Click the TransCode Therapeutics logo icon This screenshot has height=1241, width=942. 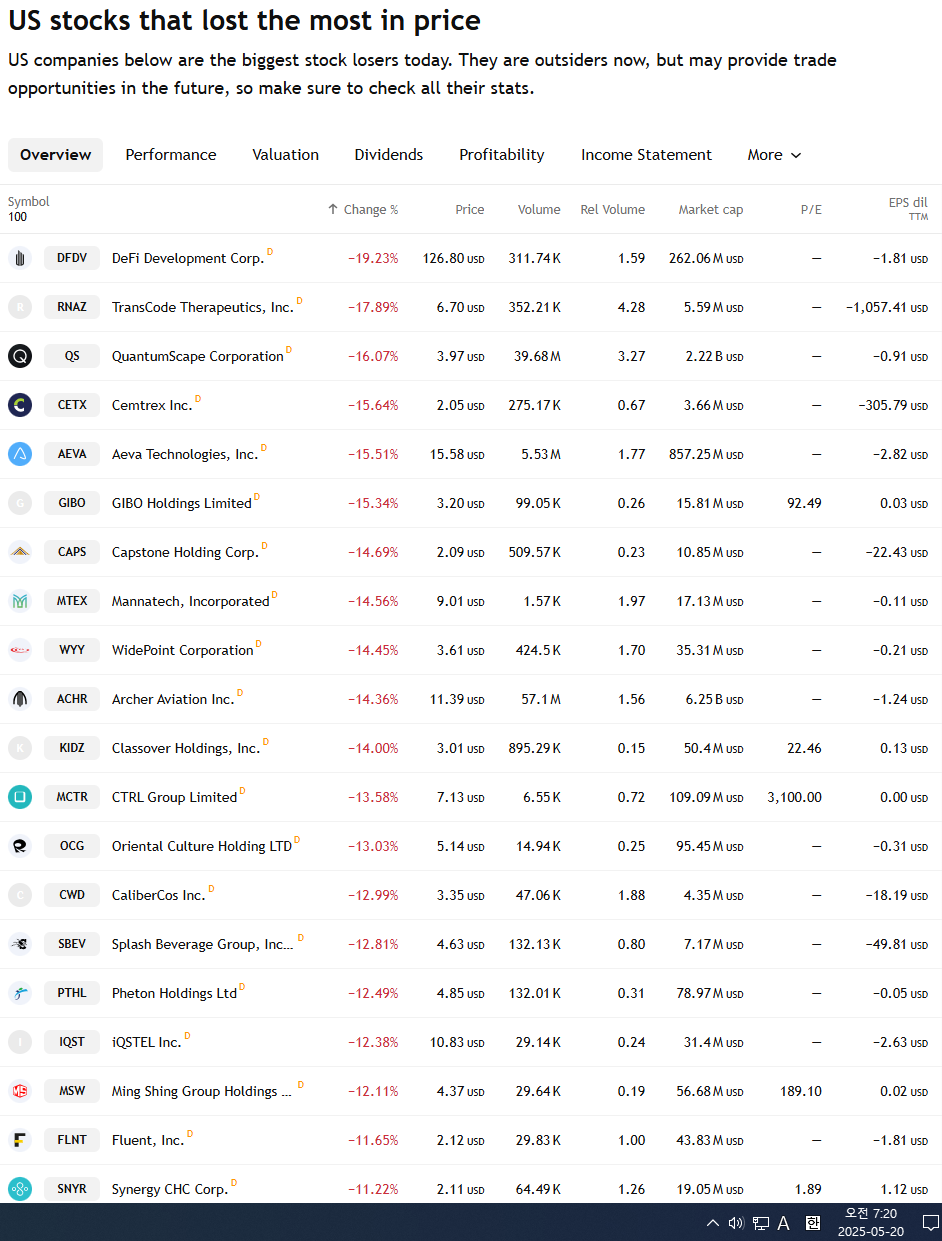coord(20,307)
